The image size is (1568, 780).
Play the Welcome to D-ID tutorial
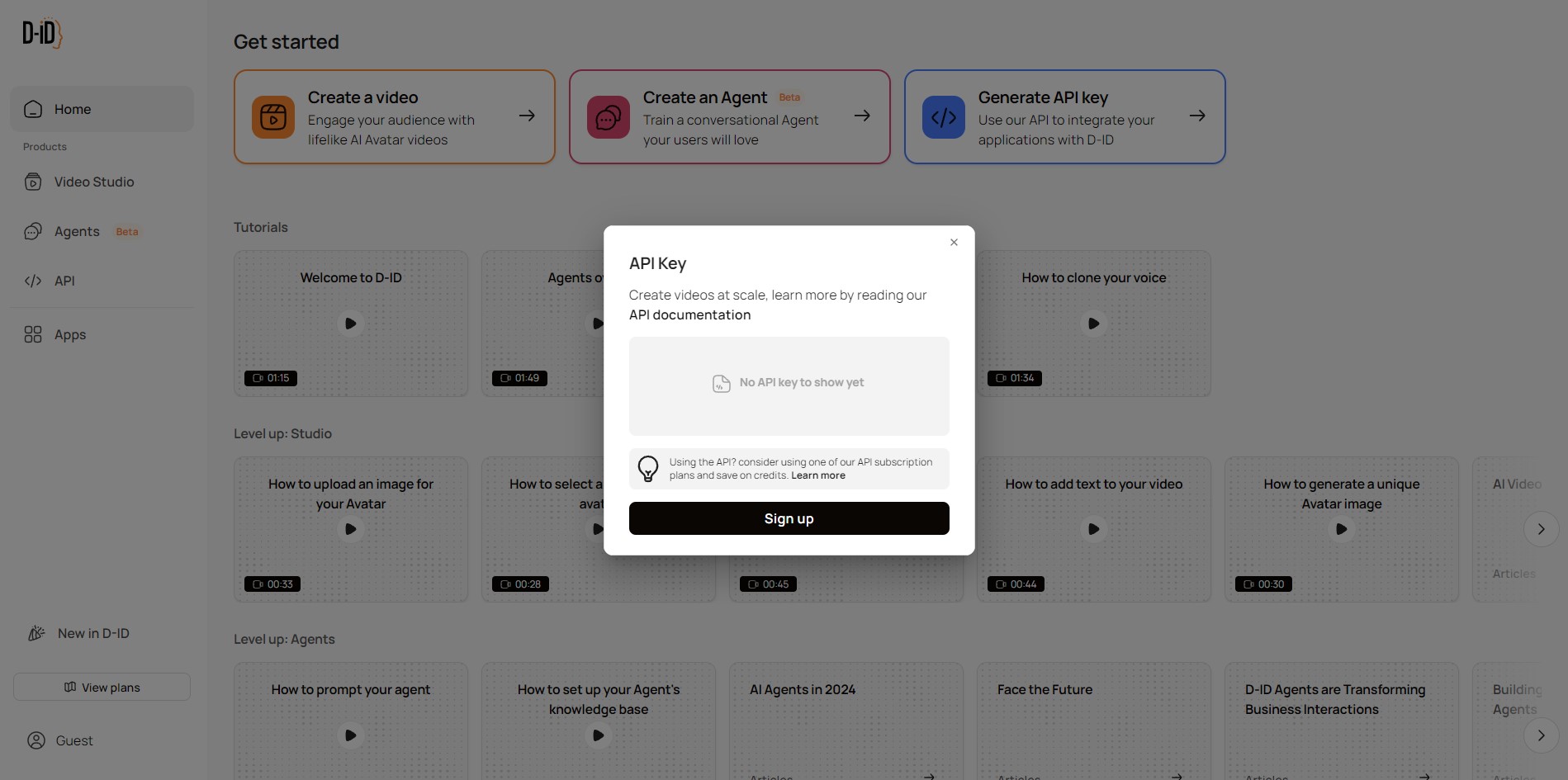point(351,324)
